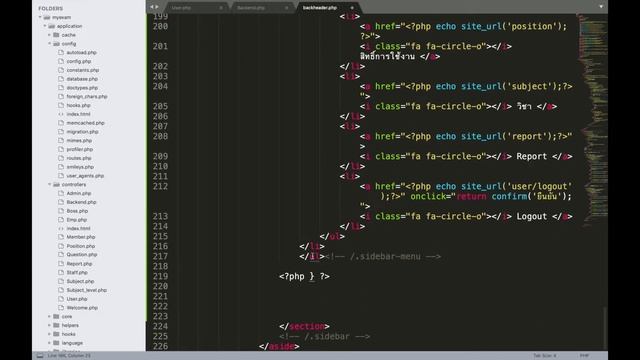
Task: Open User.php controller in sidebar
Action: [77, 299]
